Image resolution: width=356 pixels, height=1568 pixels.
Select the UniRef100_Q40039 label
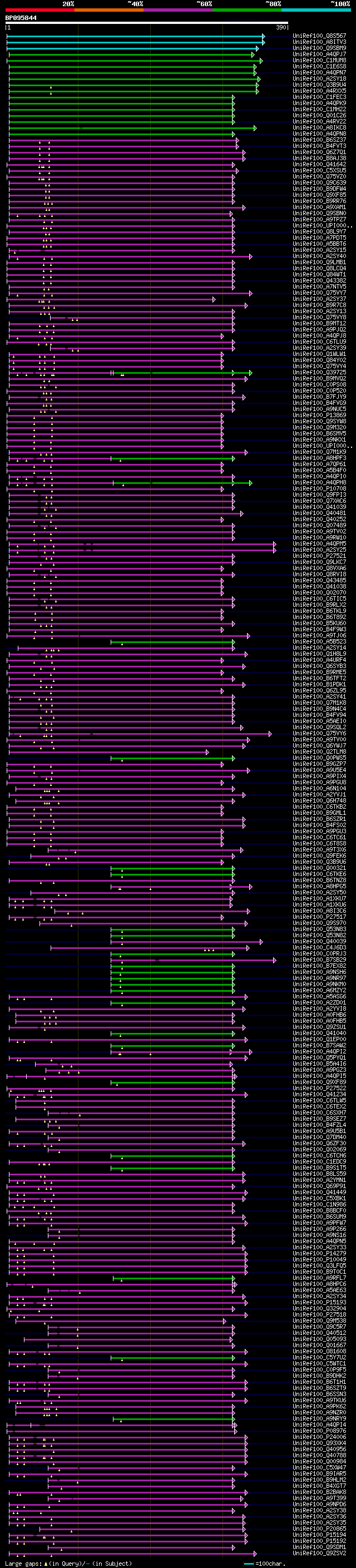click(x=319, y=941)
